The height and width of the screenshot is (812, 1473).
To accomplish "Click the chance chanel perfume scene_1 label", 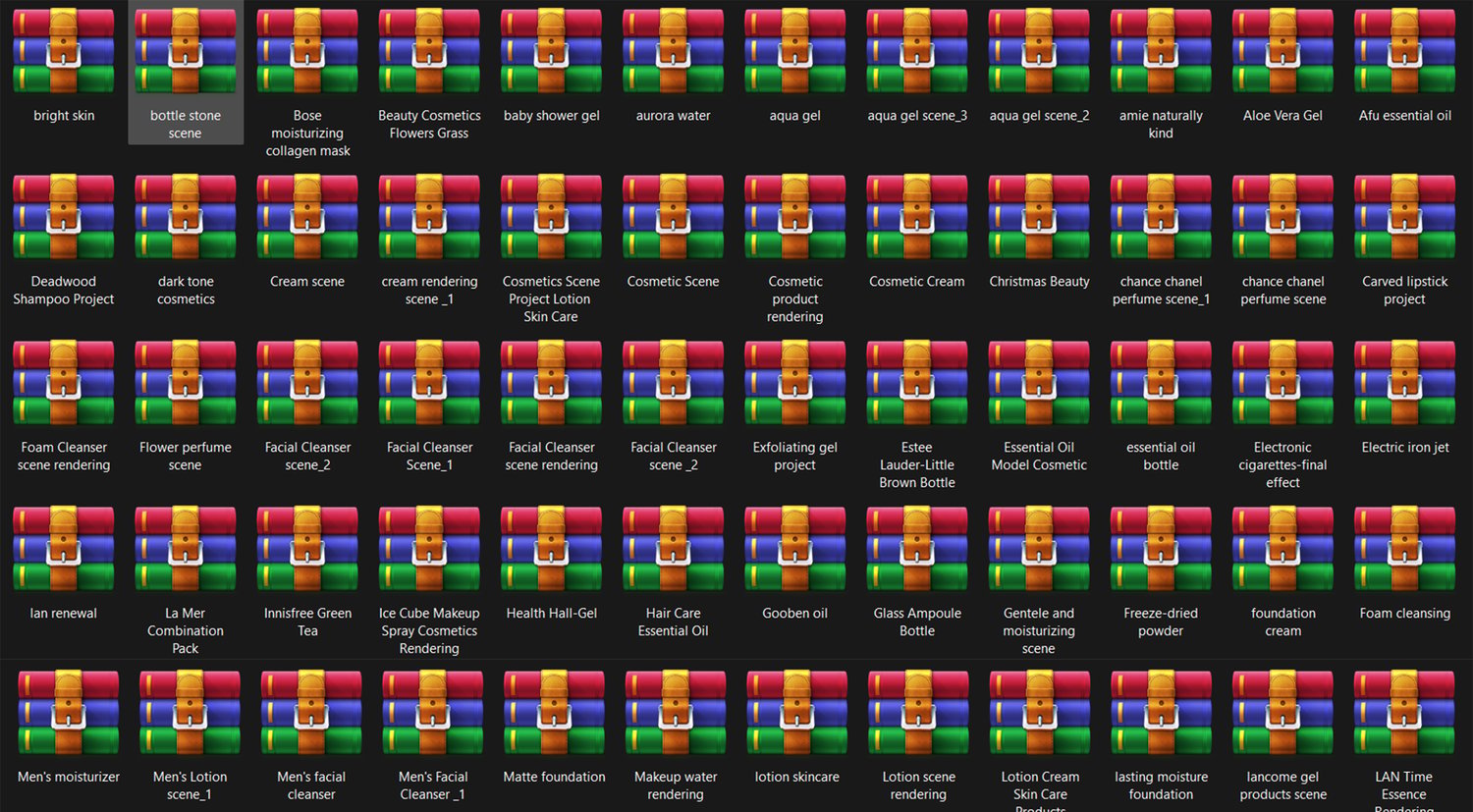I will pyautogui.click(x=1161, y=291).
